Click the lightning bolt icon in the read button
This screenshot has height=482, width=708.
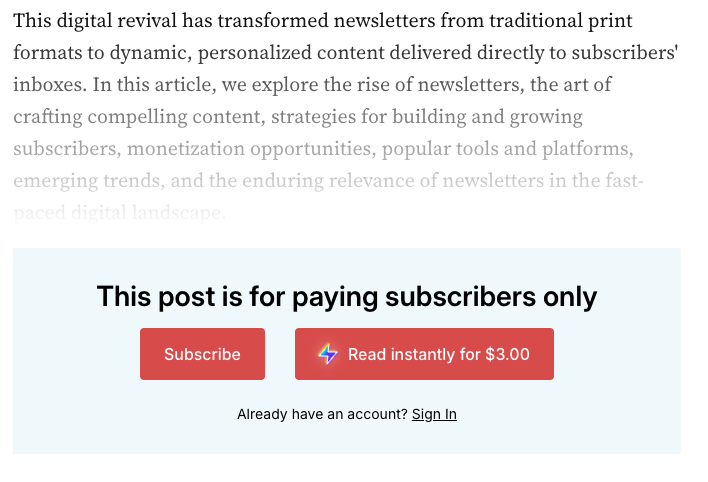coord(328,354)
